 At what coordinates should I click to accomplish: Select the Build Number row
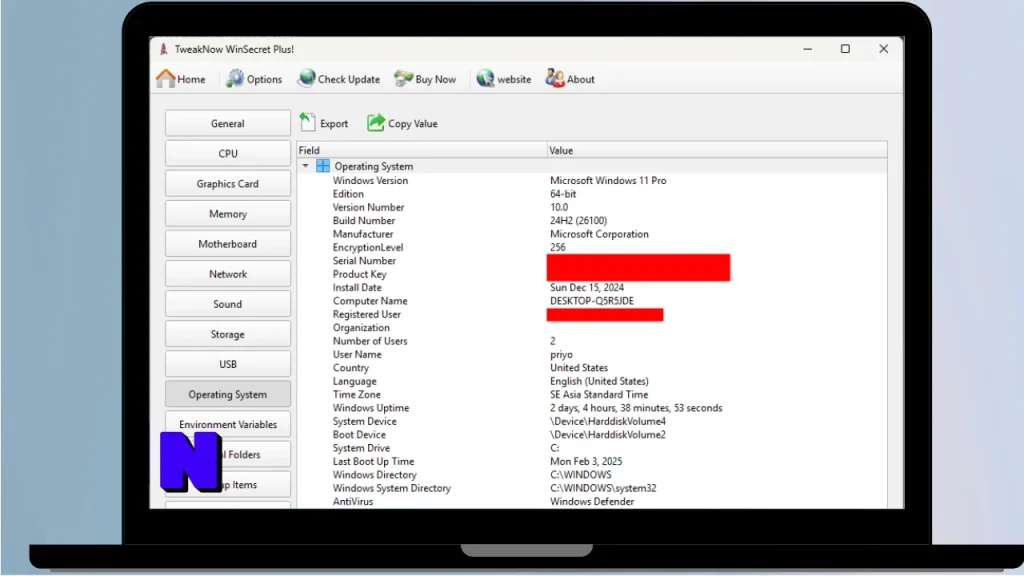(592, 221)
